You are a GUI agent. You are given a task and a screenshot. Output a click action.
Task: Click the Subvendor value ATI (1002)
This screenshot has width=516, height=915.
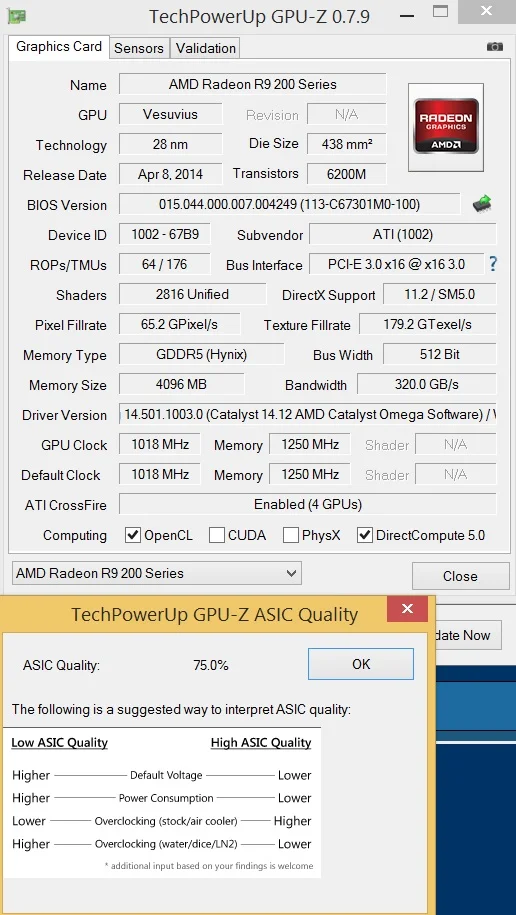pos(403,235)
